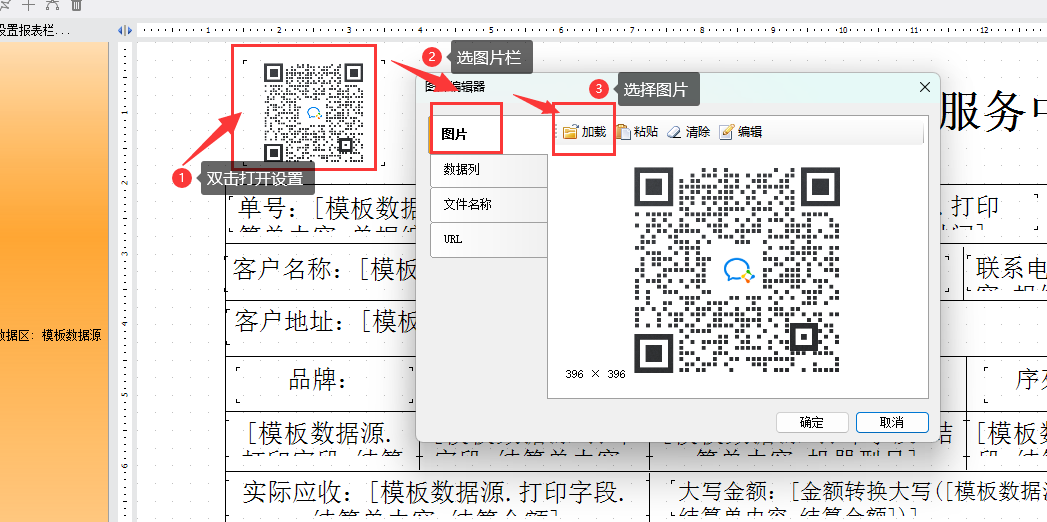1047x522 pixels.
Task: Click the plus add icon at top
Action: (28, 5)
